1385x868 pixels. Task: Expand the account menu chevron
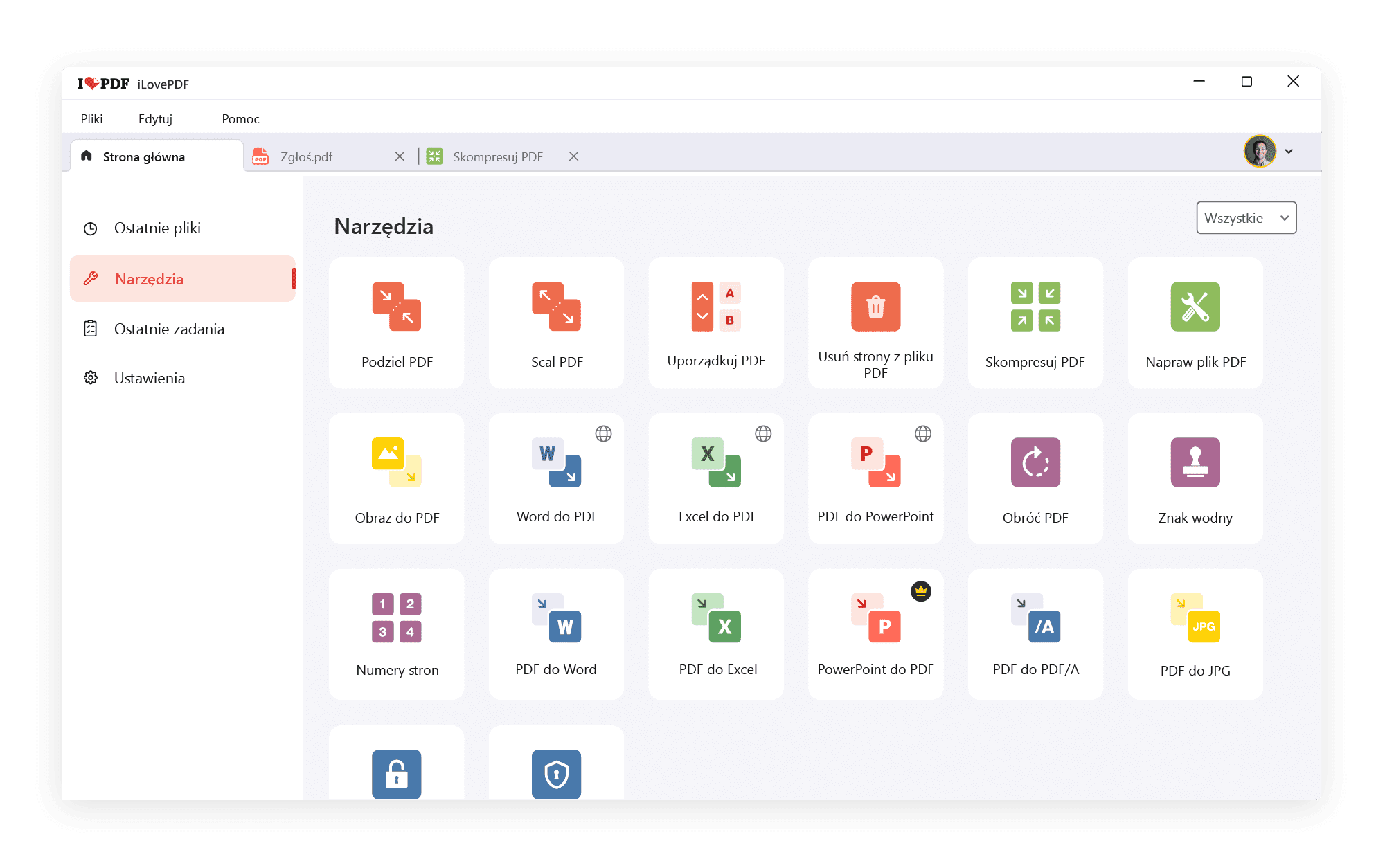1289,152
